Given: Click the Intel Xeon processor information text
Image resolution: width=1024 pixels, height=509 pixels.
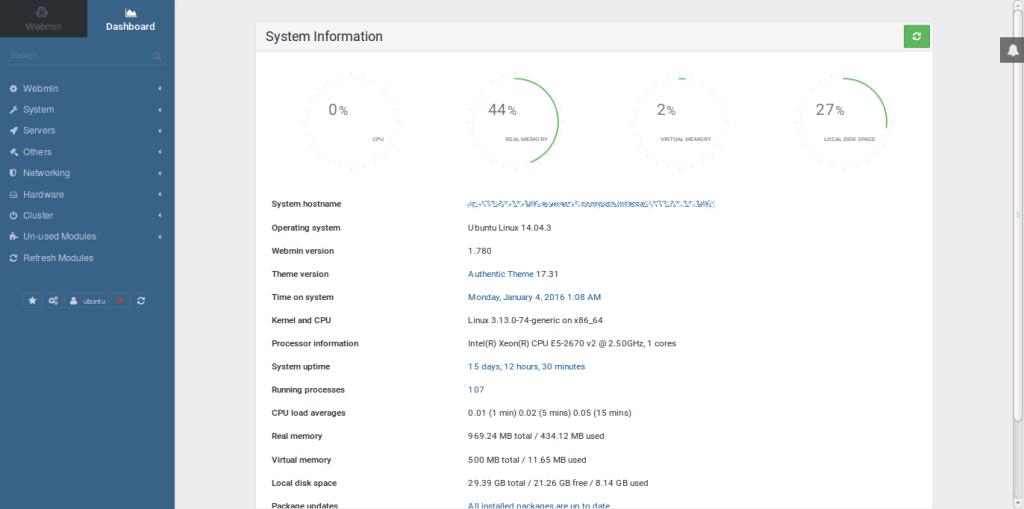Looking at the screenshot, I should pos(572,344).
